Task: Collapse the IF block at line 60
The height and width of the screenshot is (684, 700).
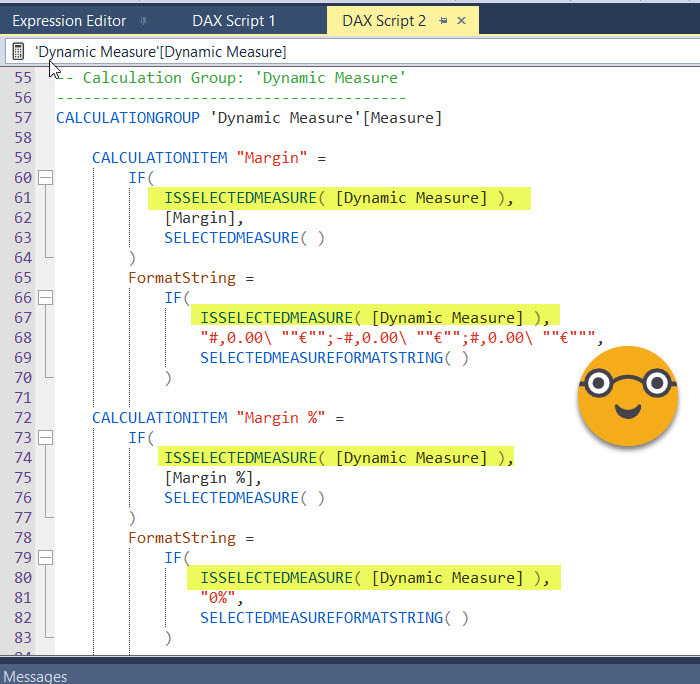Action: tap(44, 178)
